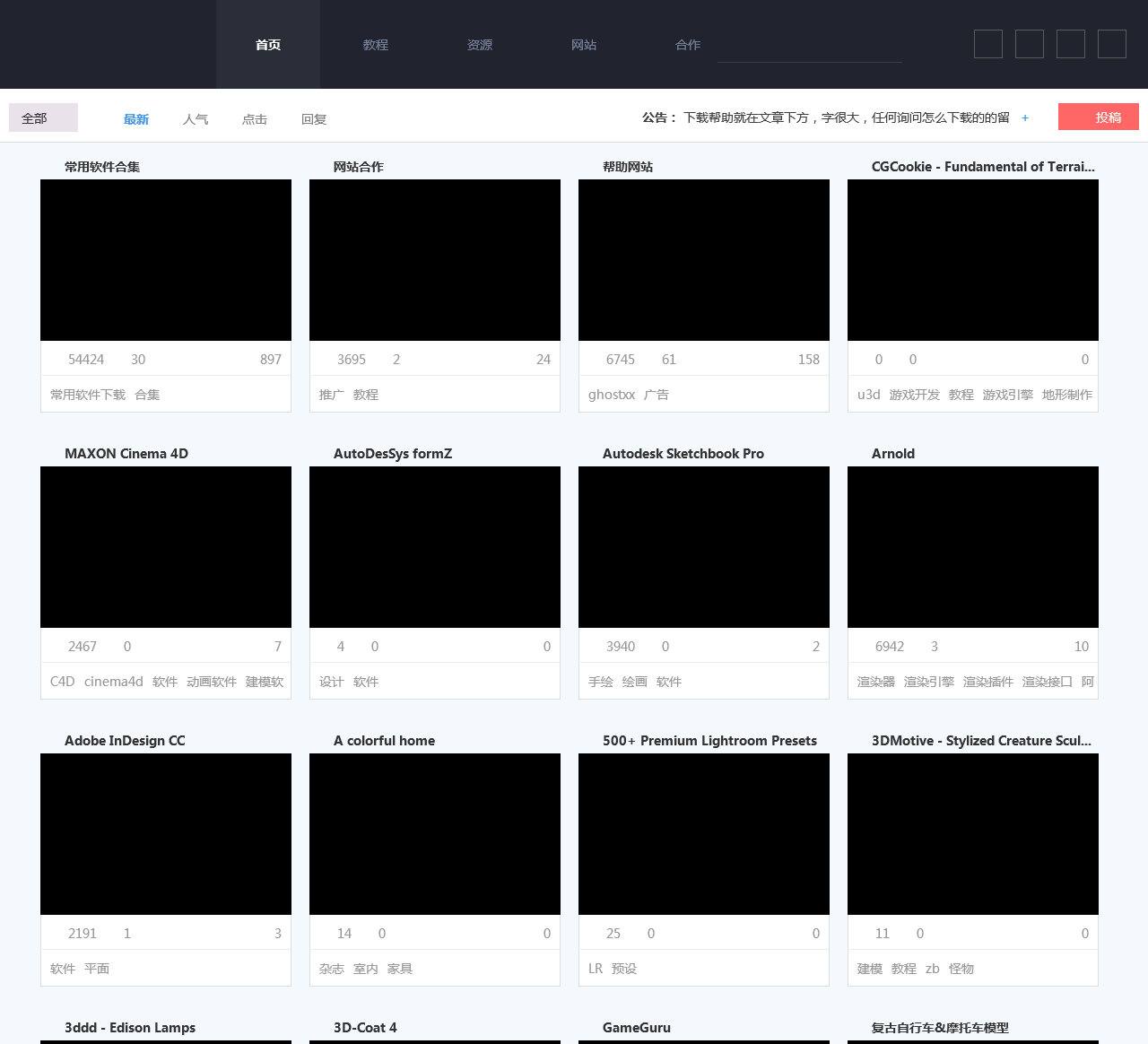Click the 3DMotive card thumbnail
The width and height of the screenshot is (1148, 1044).
pyautogui.click(x=973, y=834)
